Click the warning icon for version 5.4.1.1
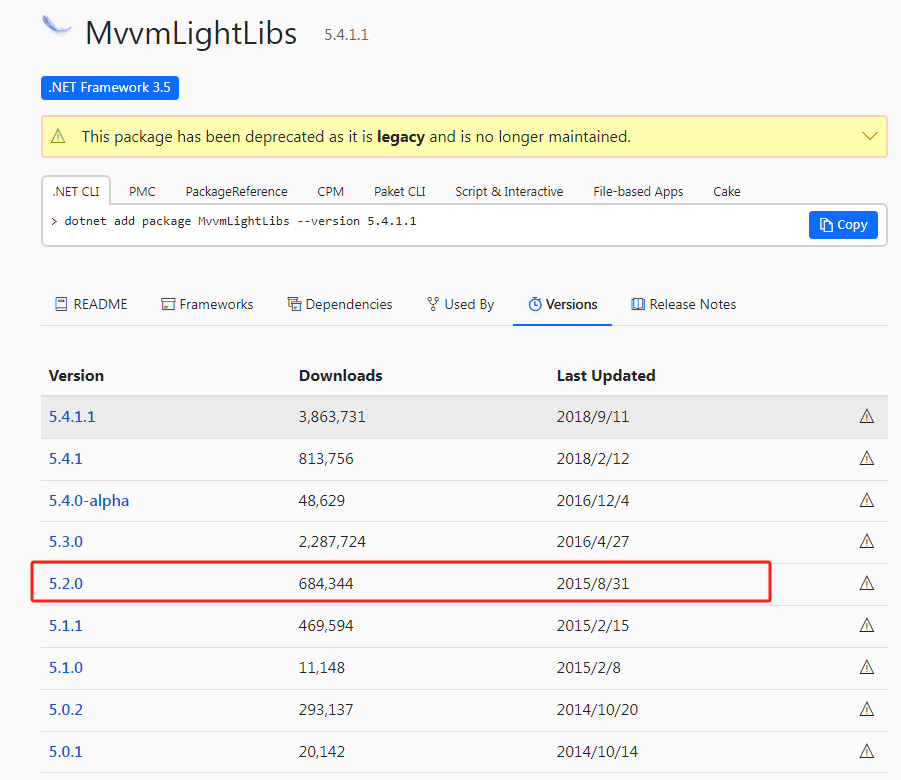The width and height of the screenshot is (901, 780). pos(866,417)
